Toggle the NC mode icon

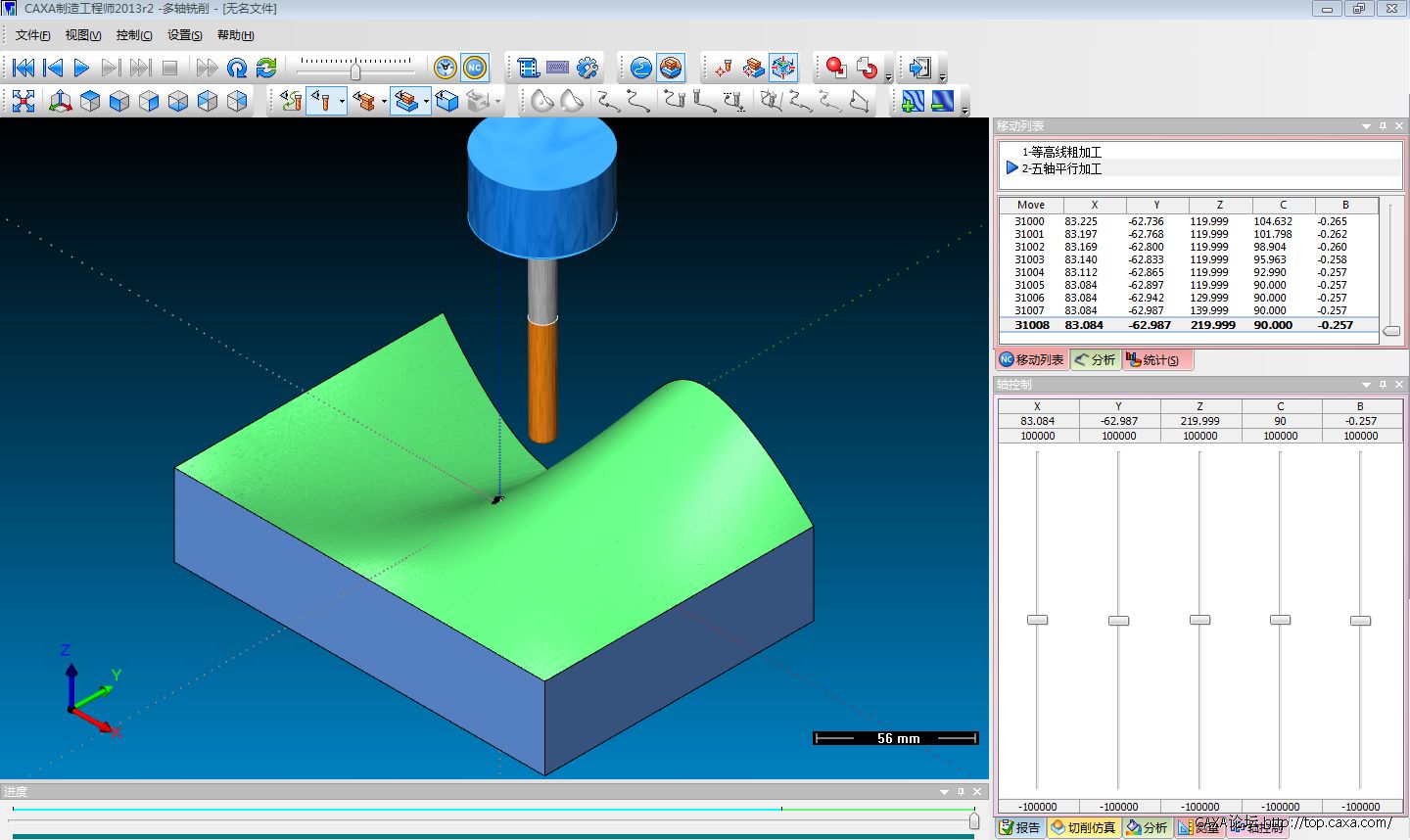[x=475, y=68]
